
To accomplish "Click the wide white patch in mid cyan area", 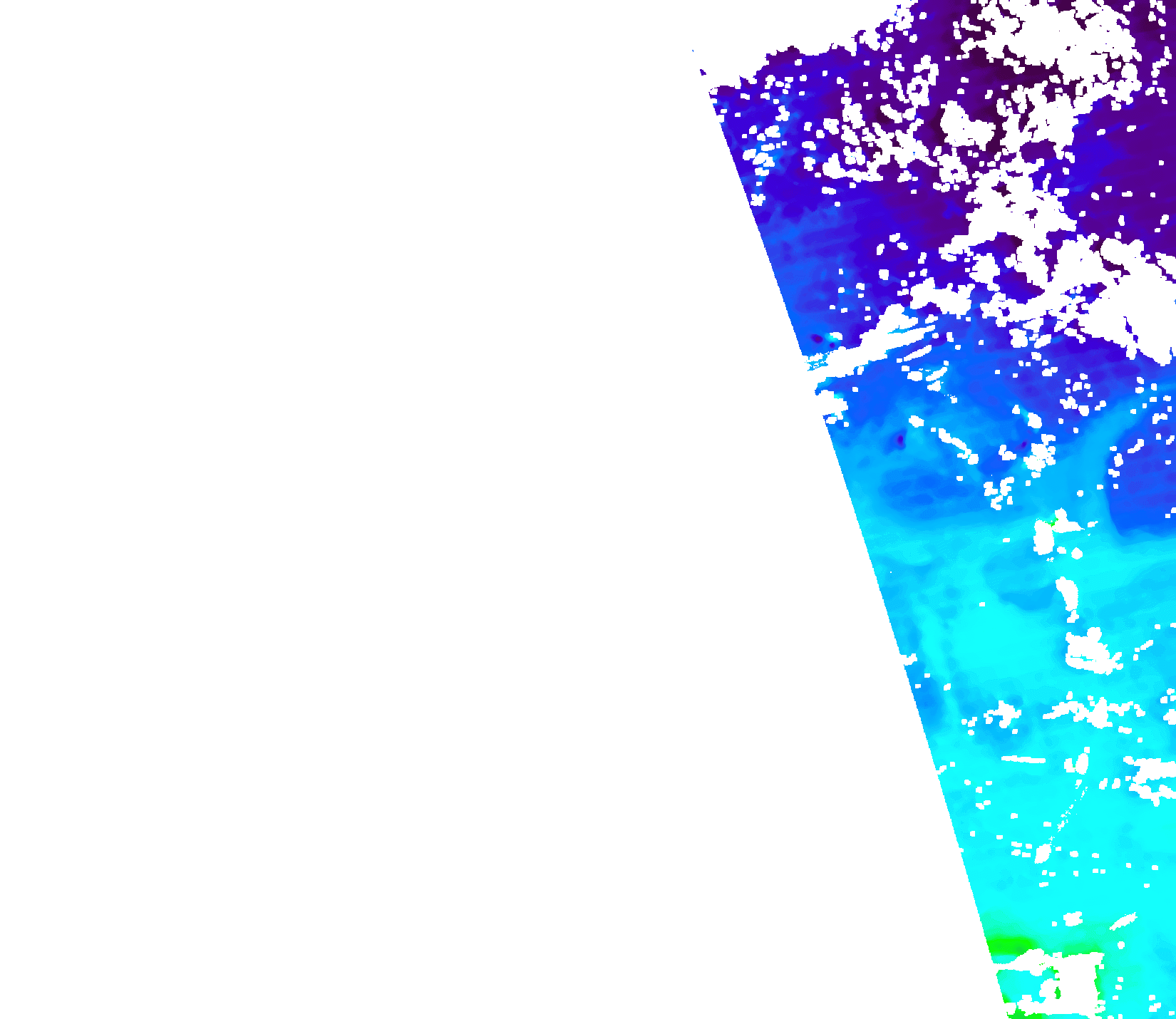I will 1089,652.
